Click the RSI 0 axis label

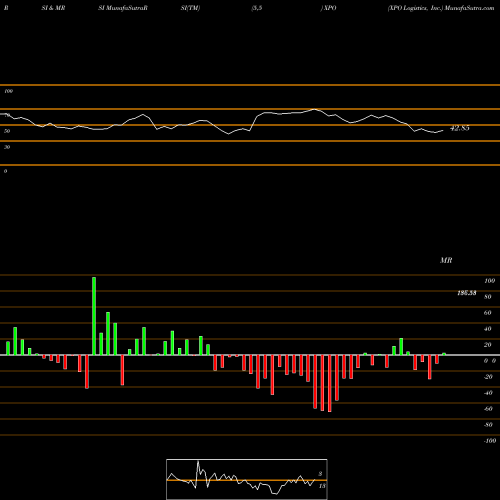pyautogui.click(x=5, y=171)
